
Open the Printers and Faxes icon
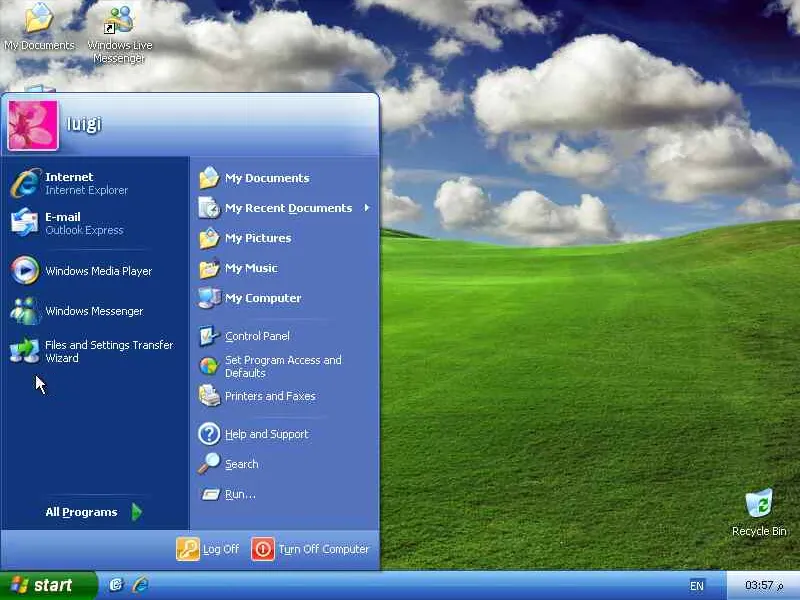coord(209,395)
